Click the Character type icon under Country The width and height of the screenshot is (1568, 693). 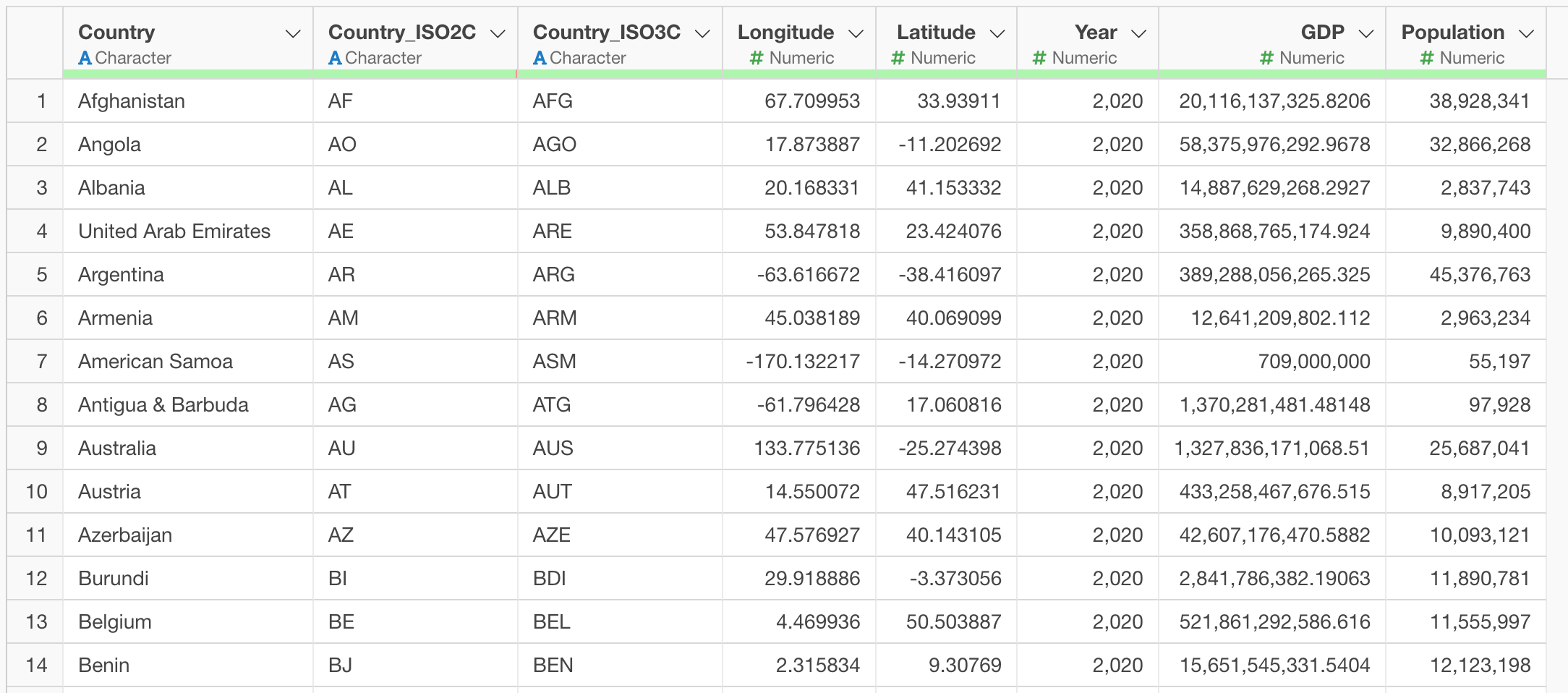[85, 58]
